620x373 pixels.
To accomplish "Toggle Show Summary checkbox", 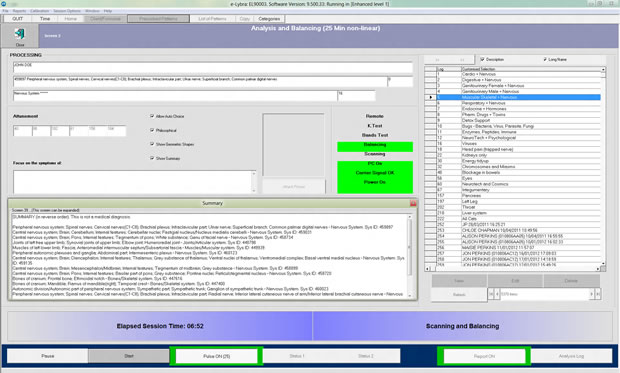I will [152, 158].
